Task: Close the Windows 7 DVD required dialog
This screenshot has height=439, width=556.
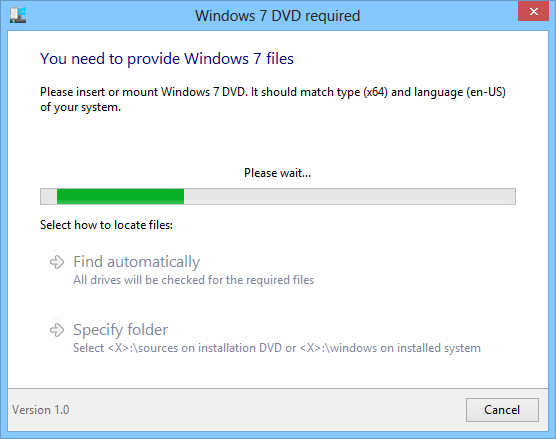Action: (533, 12)
